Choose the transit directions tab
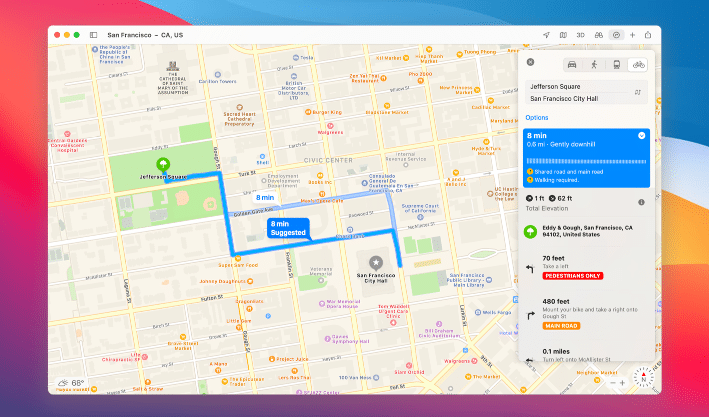Screen dimensions: 709x417 coord(616,63)
